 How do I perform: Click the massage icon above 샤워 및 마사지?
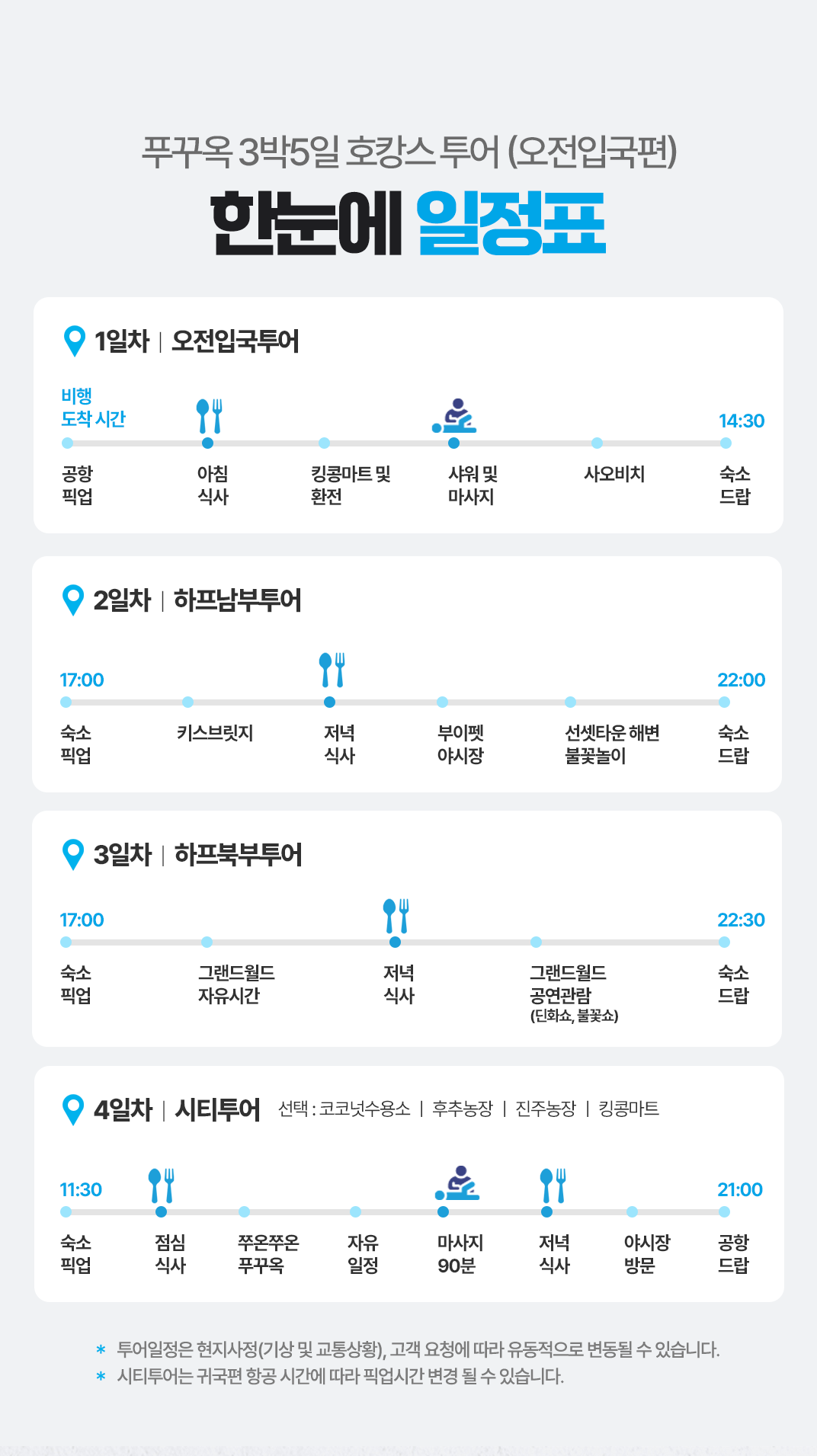(x=454, y=416)
